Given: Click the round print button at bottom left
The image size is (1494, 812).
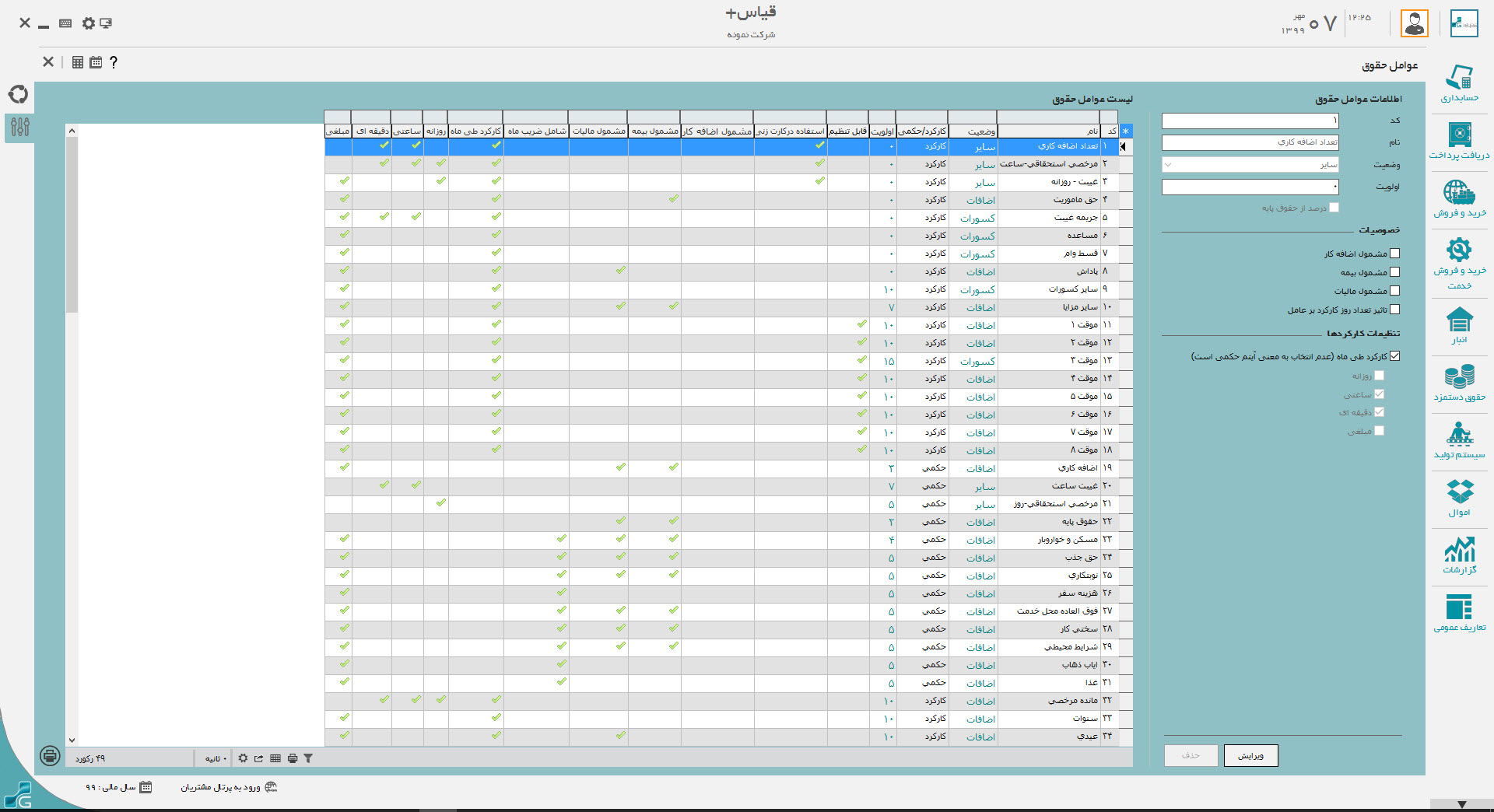Looking at the screenshot, I should click(x=50, y=755).
